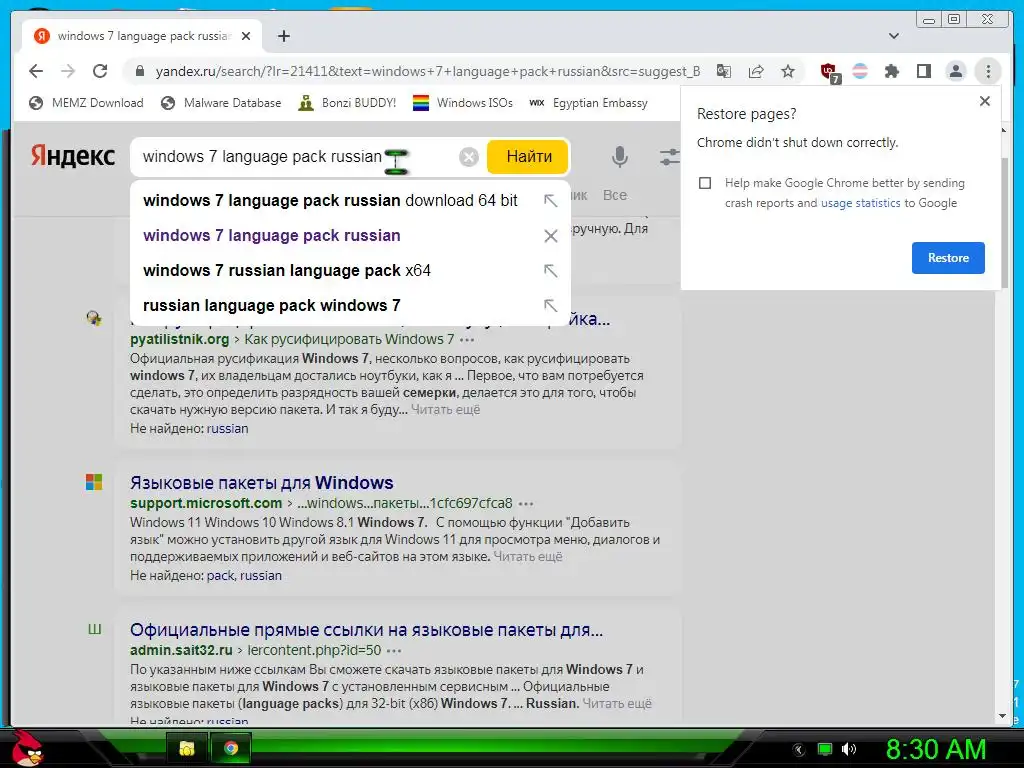Insert 'russian language pack windows 7' via arrow

click(x=551, y=306)
